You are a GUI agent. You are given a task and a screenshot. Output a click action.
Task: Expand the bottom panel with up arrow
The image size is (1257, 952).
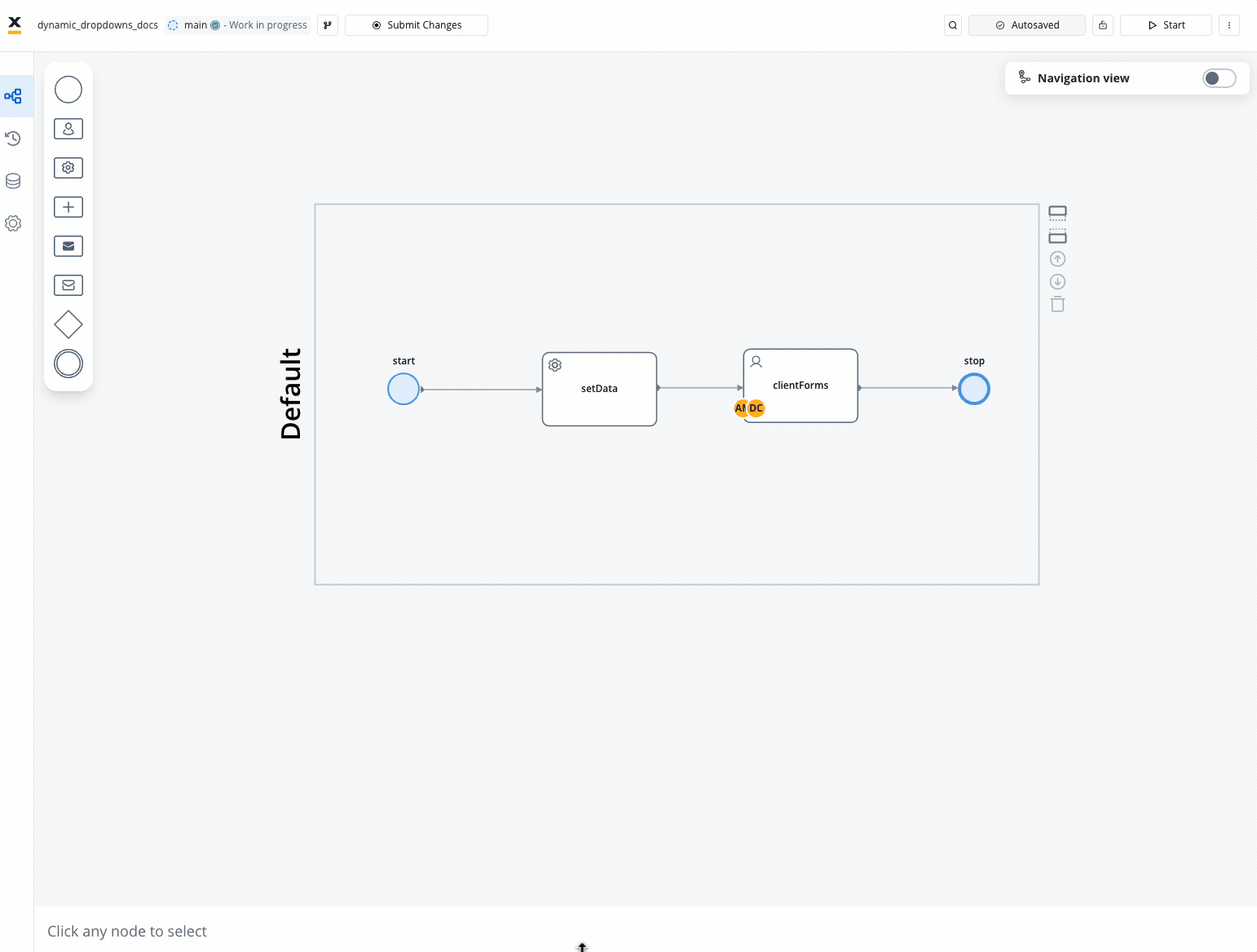[582, 946]
